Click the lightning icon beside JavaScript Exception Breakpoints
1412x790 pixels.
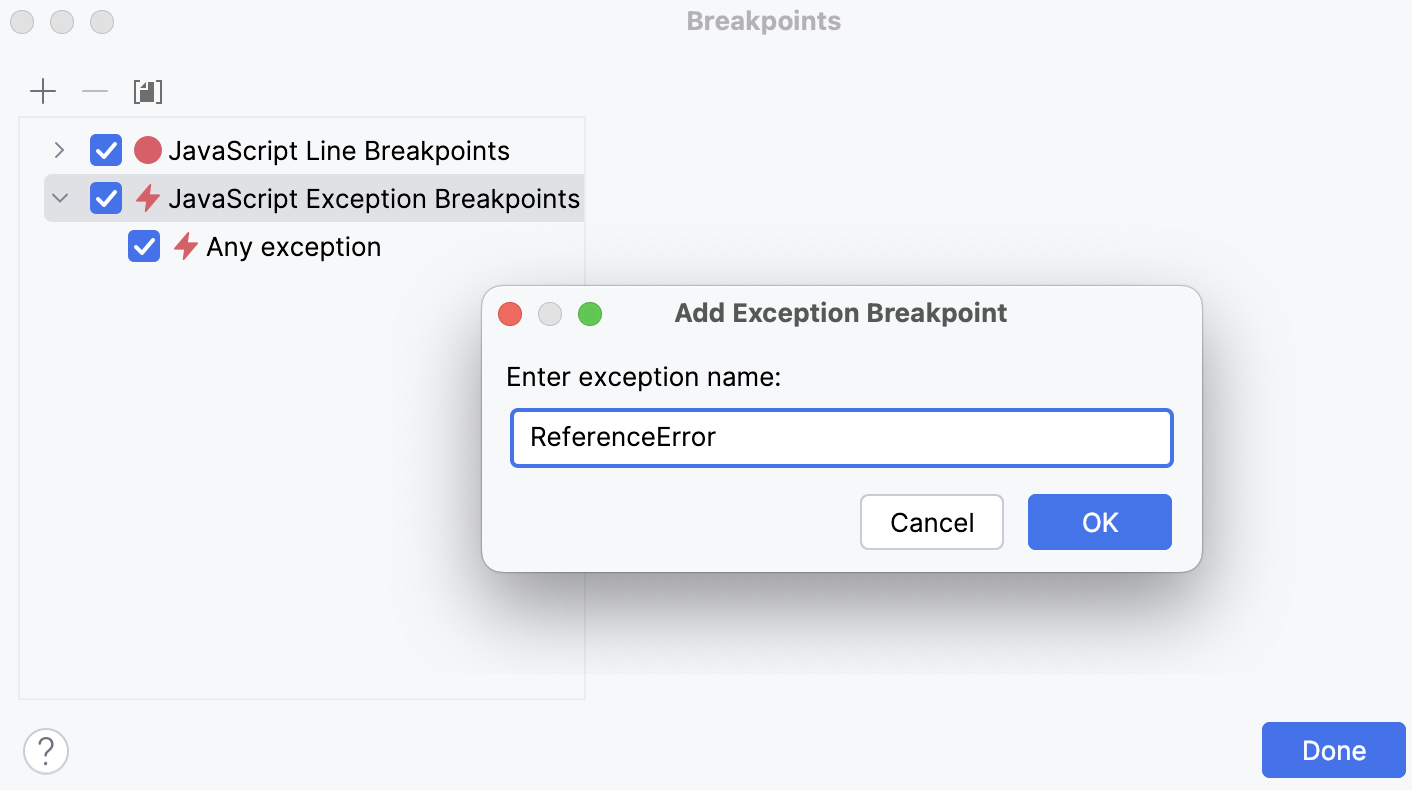(x=146, y=198)
